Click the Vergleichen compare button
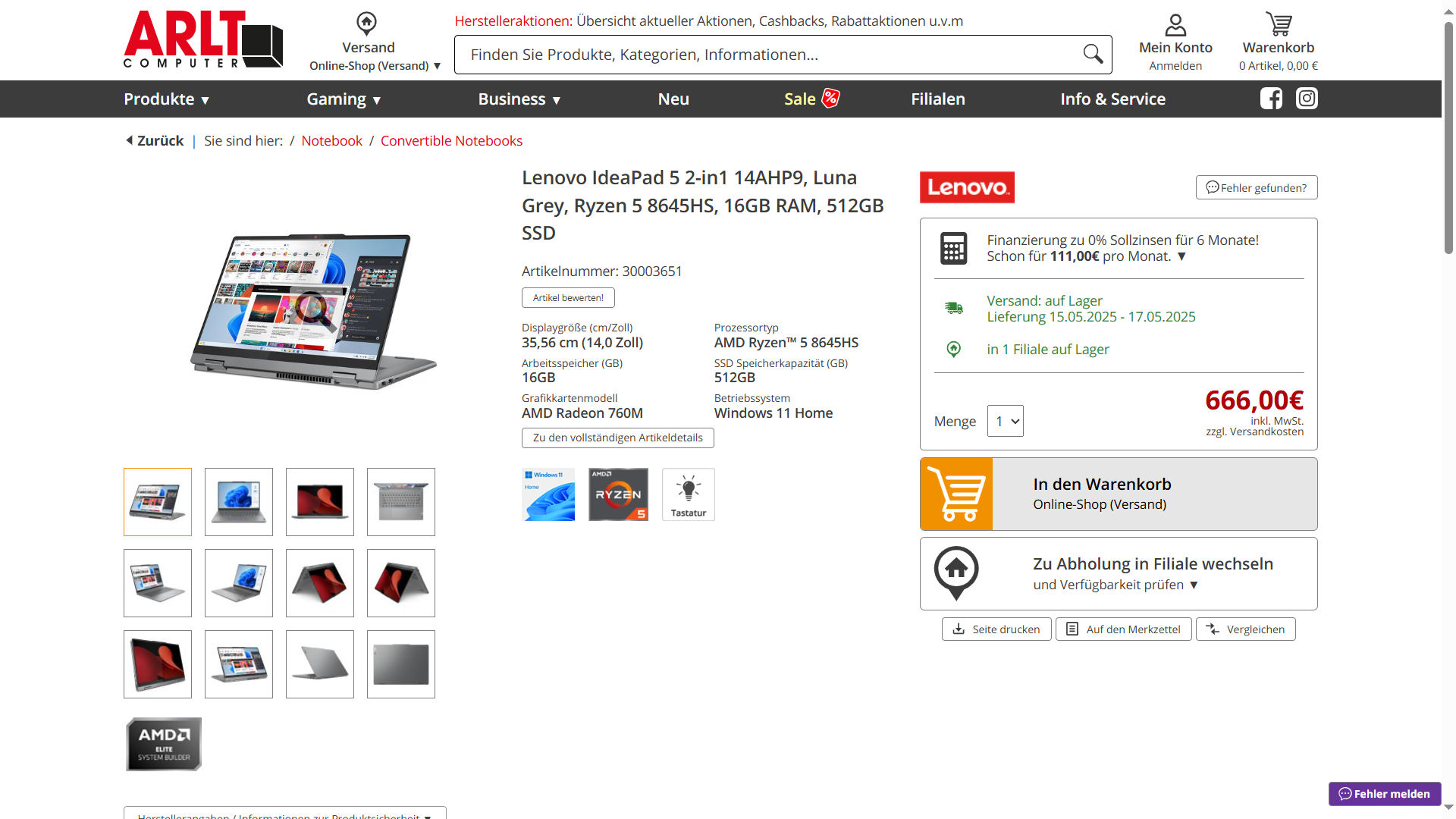This screenshot has width=1456, height=819. point(1245,629)
